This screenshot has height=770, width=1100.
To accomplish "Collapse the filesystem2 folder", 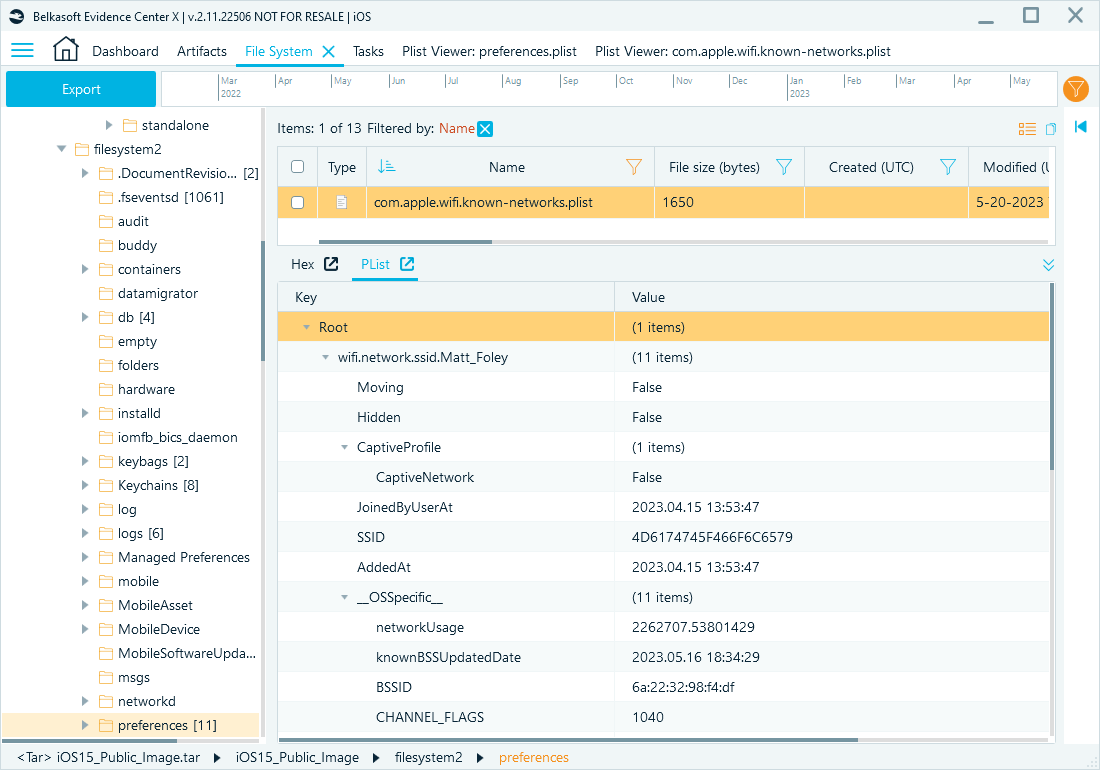I will point(62,149).
